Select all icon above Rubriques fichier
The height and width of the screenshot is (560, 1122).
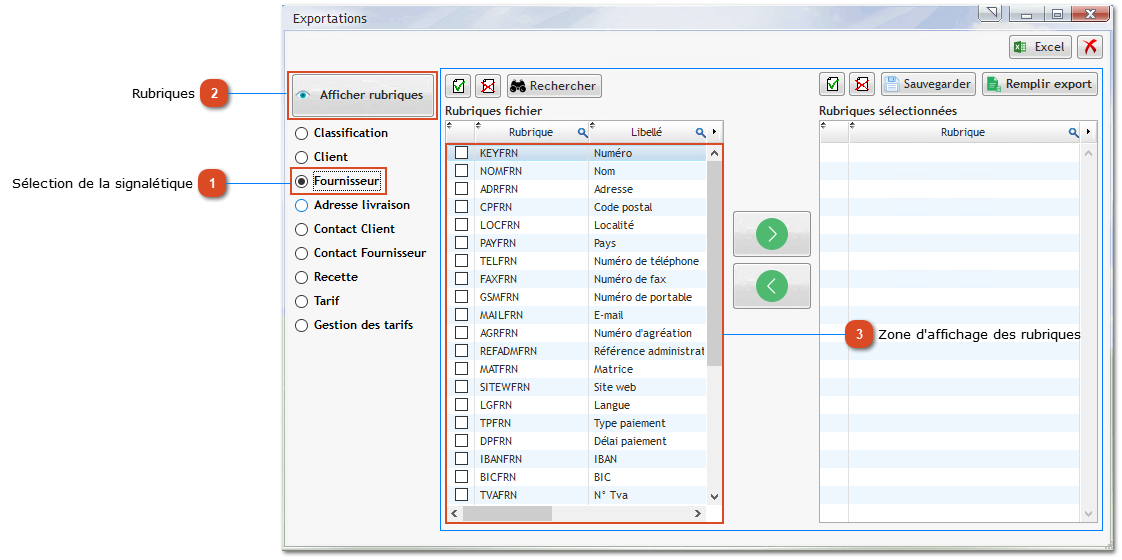[x=458, y=85]
